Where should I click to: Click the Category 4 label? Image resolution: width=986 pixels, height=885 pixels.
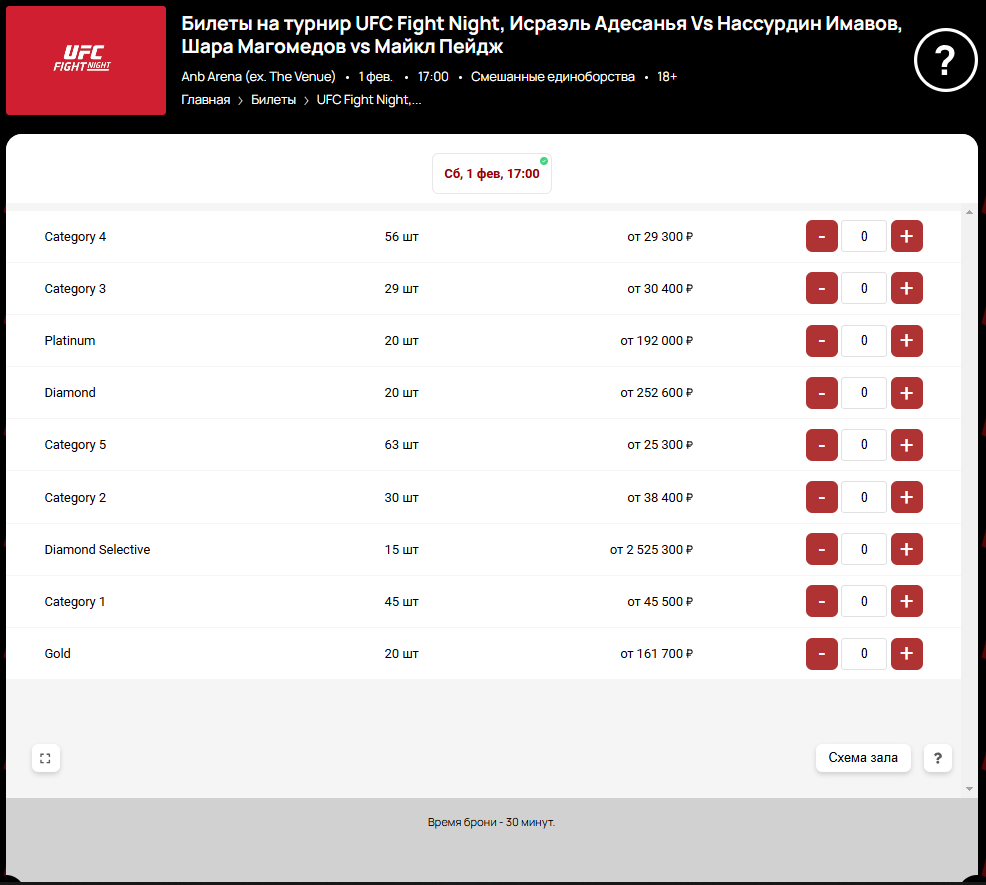pyautogui.click(x=75, y=237)
